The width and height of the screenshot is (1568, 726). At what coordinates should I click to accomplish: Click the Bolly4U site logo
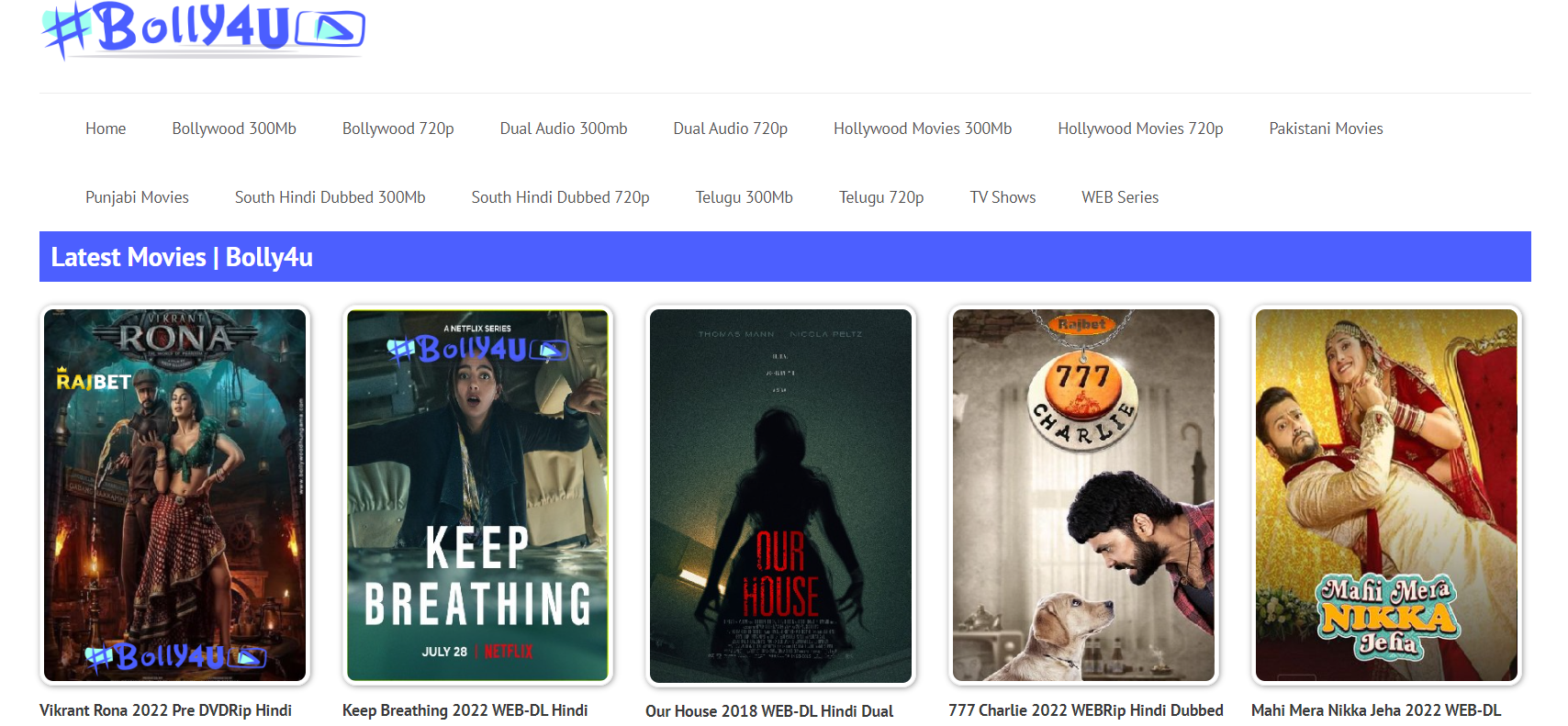(x=203, y=29)
